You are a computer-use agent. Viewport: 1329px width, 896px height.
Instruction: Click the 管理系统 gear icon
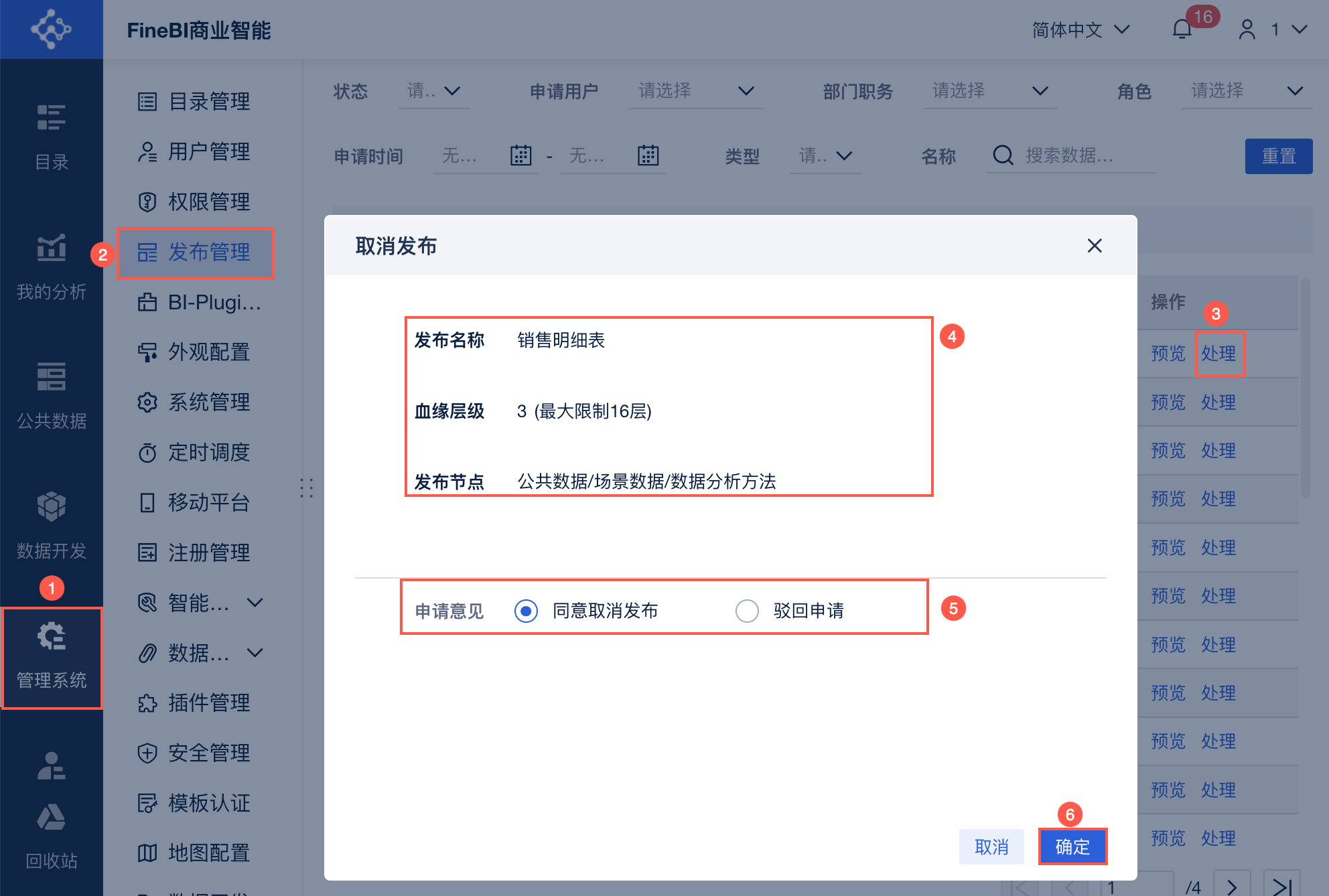pos(51,636)
